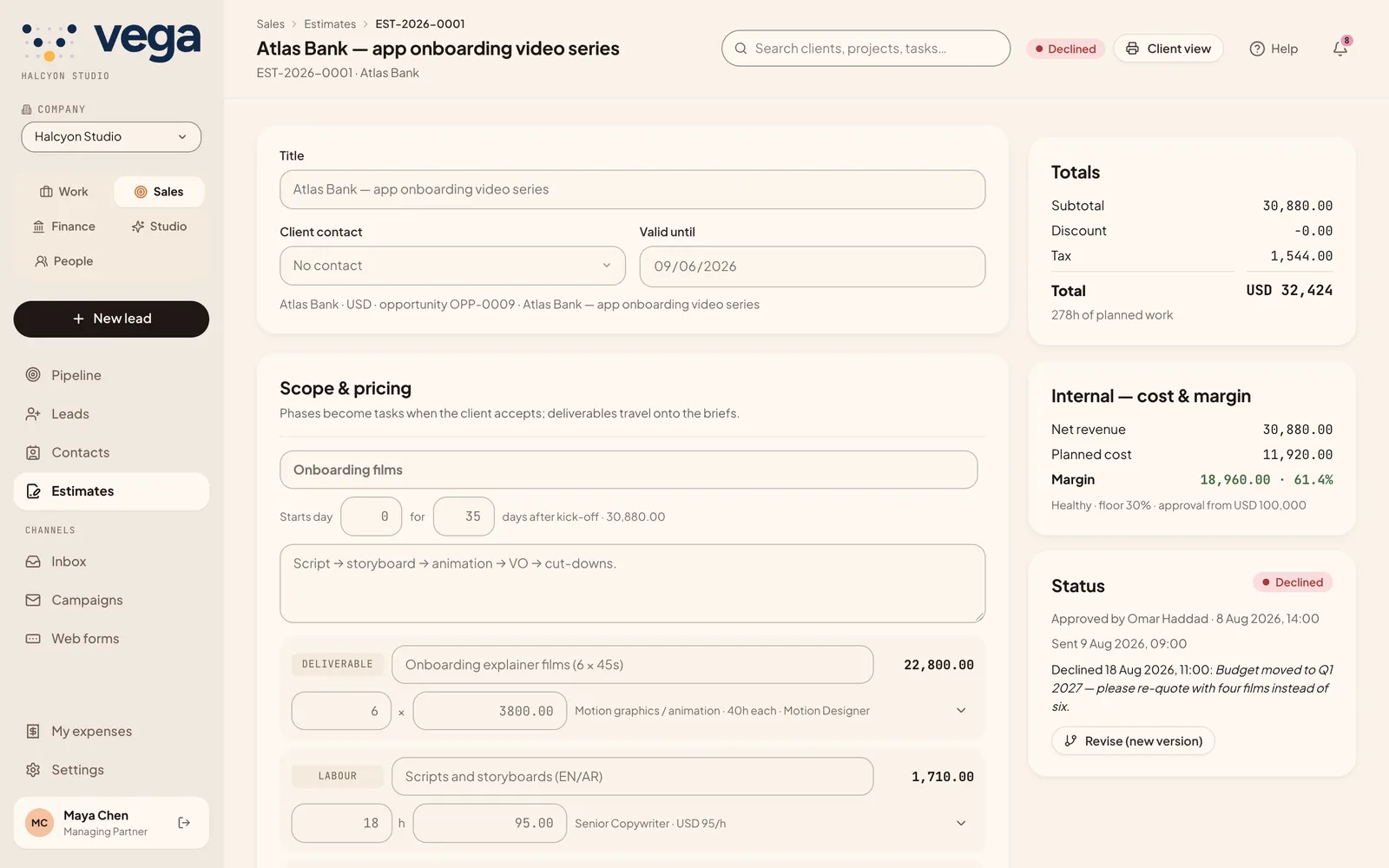Click Estimates breadcrumb link

(x=330, y=24)
